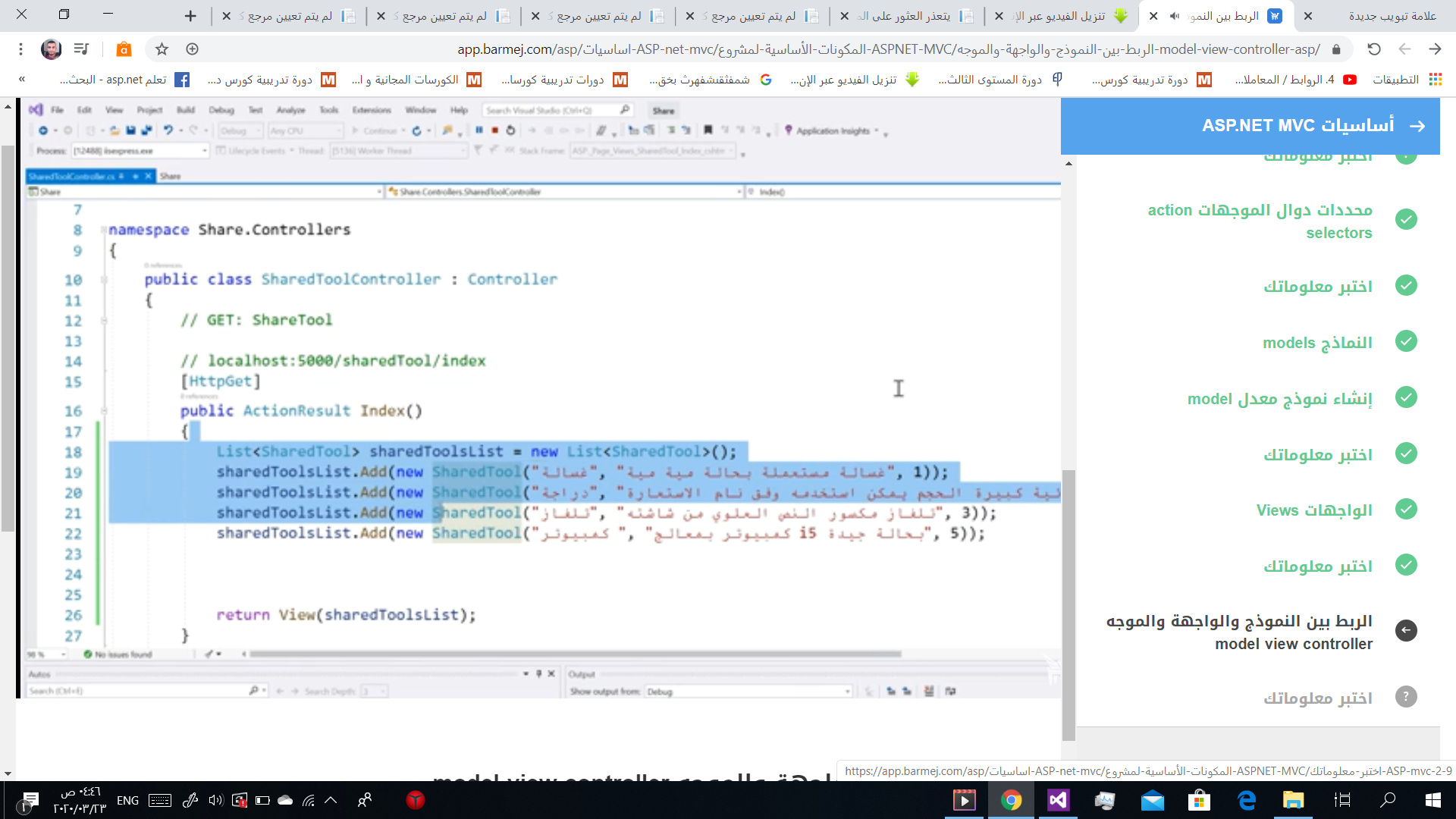This screenshot has height=819, width=1456.
Task: Click the checkmark beside النماذج models lesson
Action: click(x=1406, y=341)
